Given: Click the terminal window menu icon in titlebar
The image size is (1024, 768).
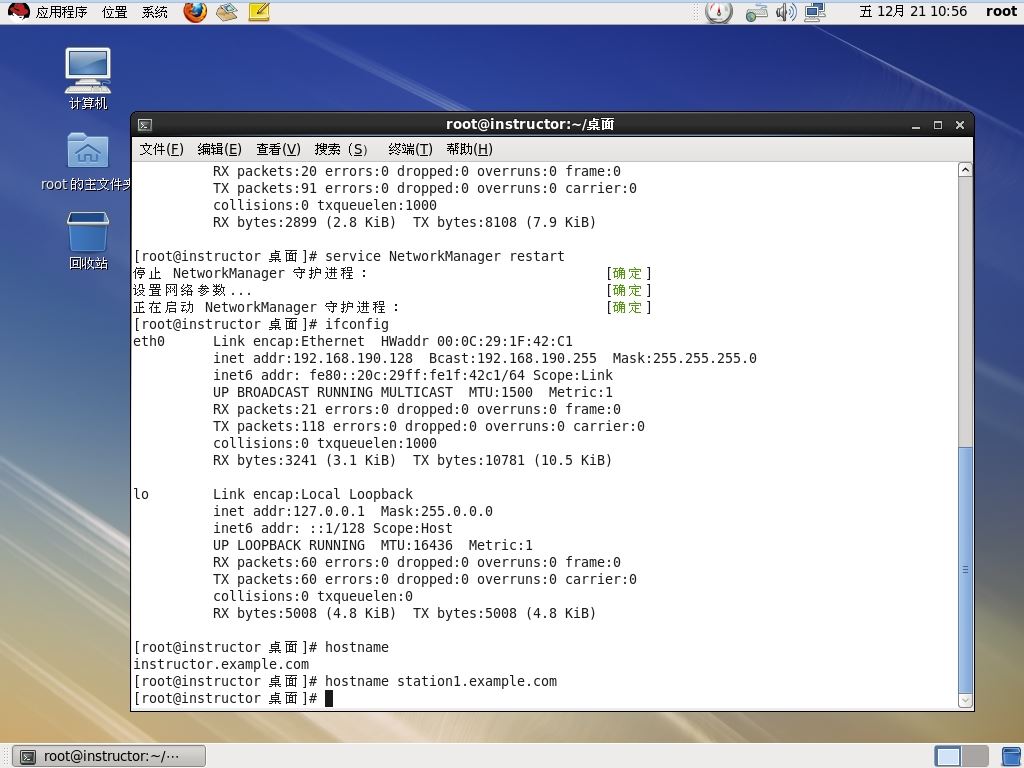Looking at the screenshot, I should tap(145, 125).
